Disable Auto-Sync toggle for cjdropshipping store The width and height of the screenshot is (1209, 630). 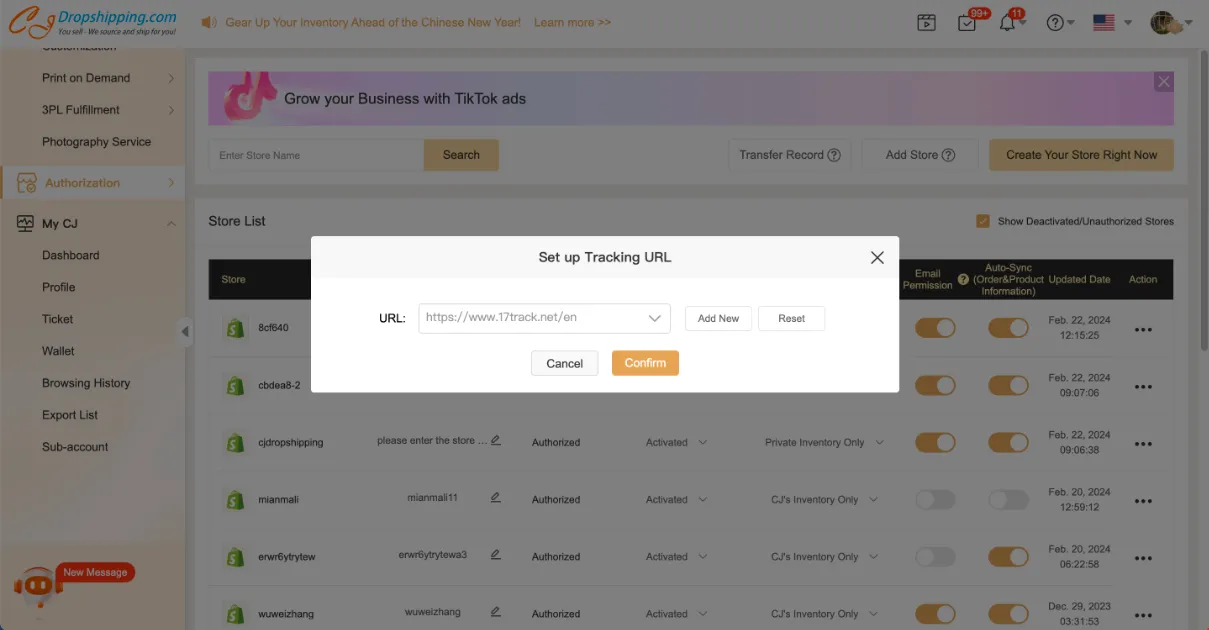(x=1008, y=443)
